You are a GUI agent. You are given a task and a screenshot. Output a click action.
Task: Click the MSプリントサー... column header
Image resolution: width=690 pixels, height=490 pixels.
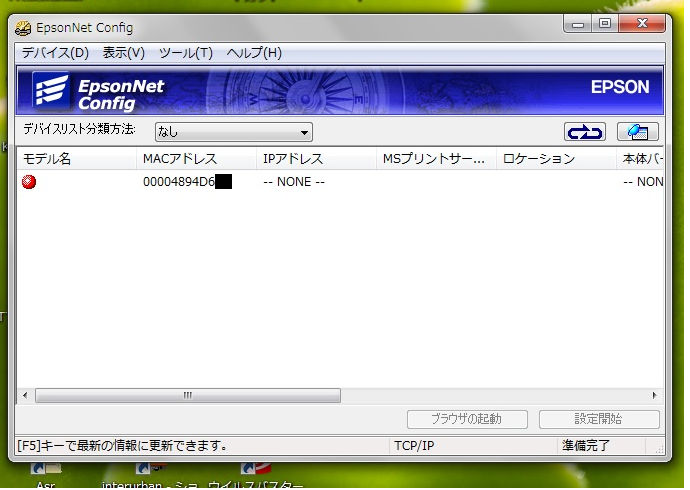pos(439,160)
